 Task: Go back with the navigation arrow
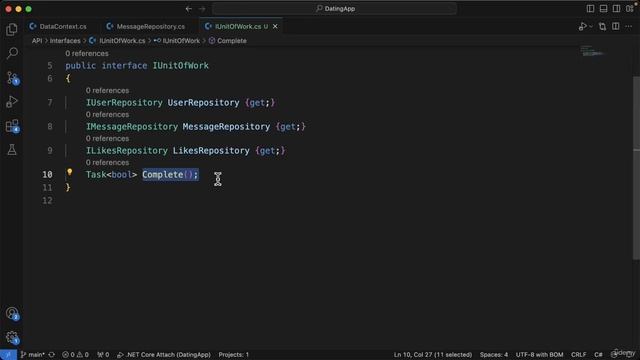pos(189,9)
